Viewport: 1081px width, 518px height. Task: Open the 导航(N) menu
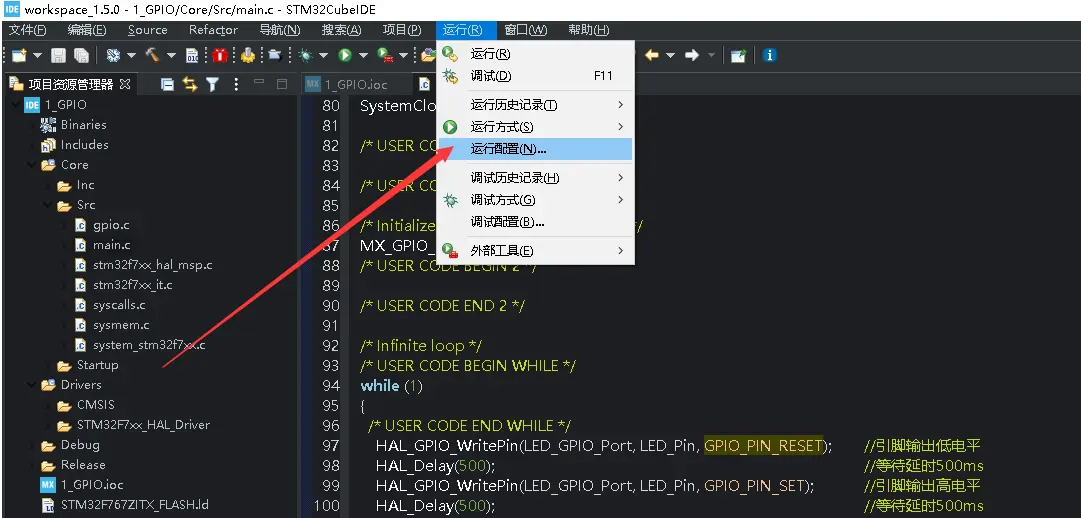tap(280, 30)
